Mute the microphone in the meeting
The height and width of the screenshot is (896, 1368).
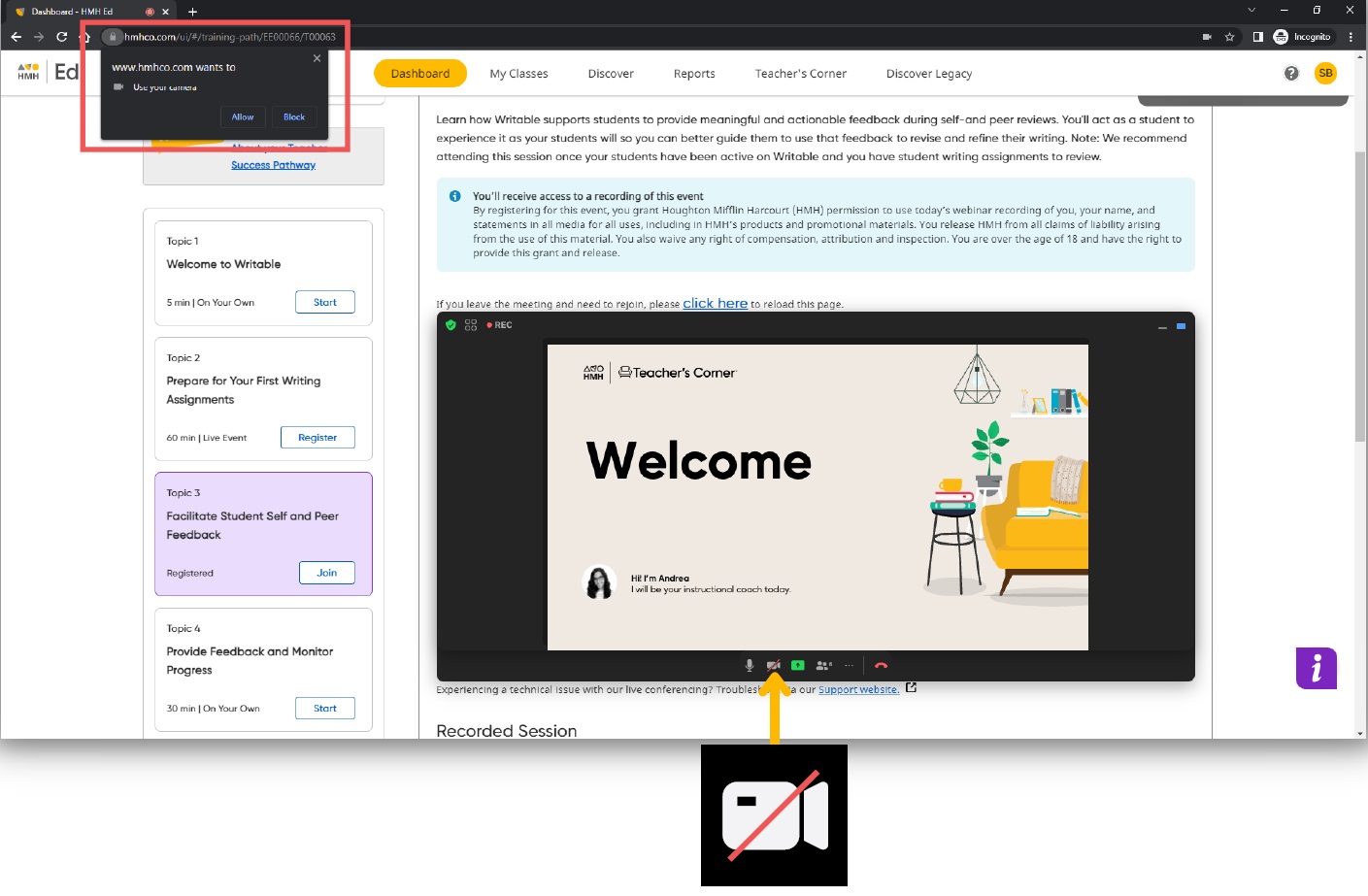tap(749, 666)
